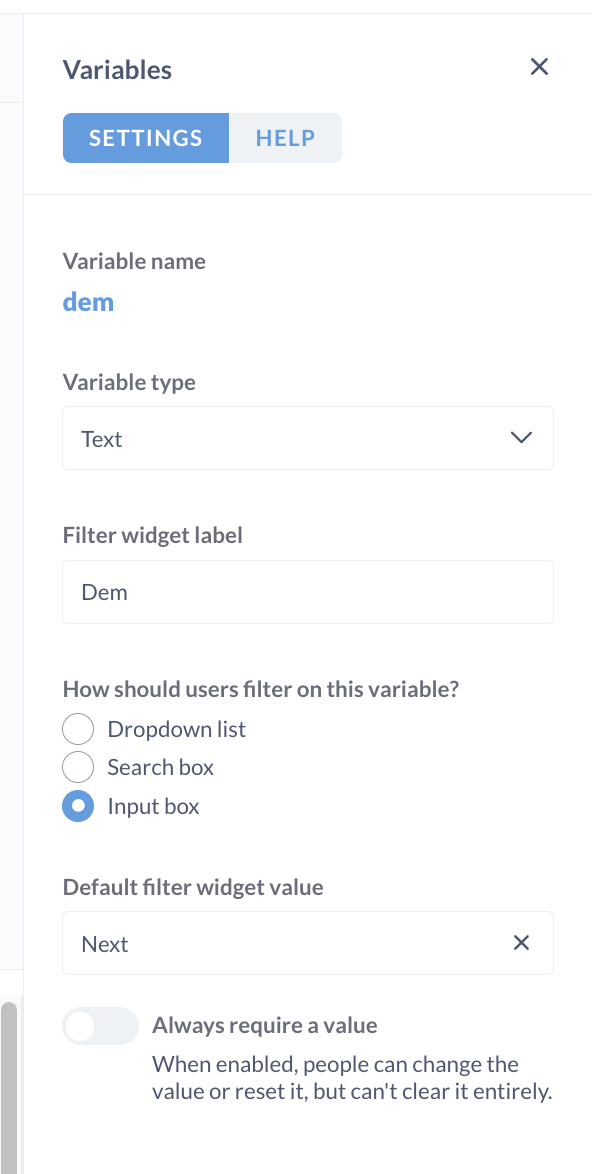Image resolution: width=592 pixels, height=1174 pixels.
Task: Click the "Search box" option label text
Action: 161,767
